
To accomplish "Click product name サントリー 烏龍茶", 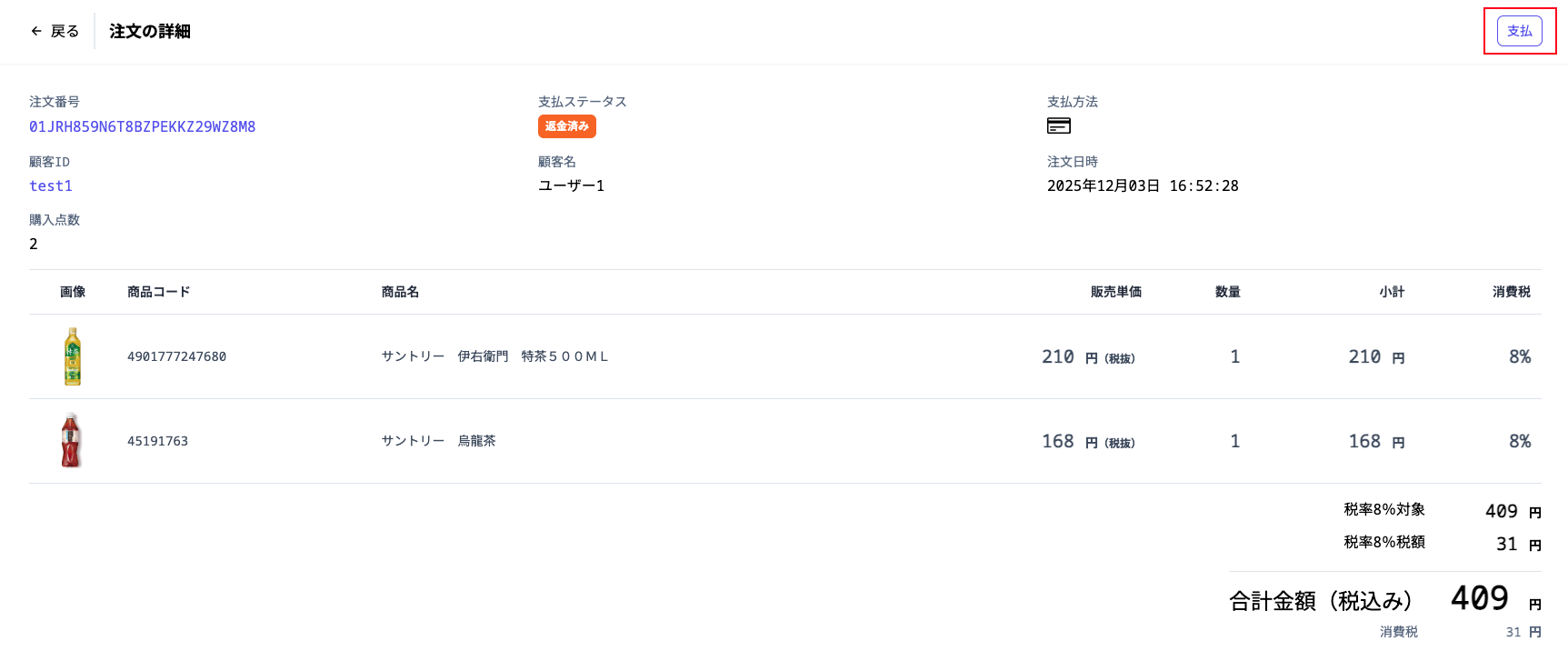I will [438, 441].
